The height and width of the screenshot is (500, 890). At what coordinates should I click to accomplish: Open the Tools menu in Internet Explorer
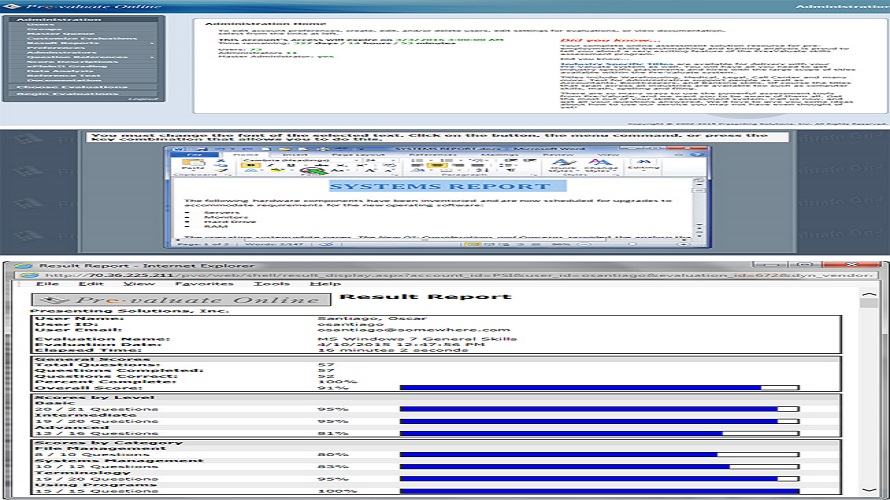[271, 283]
